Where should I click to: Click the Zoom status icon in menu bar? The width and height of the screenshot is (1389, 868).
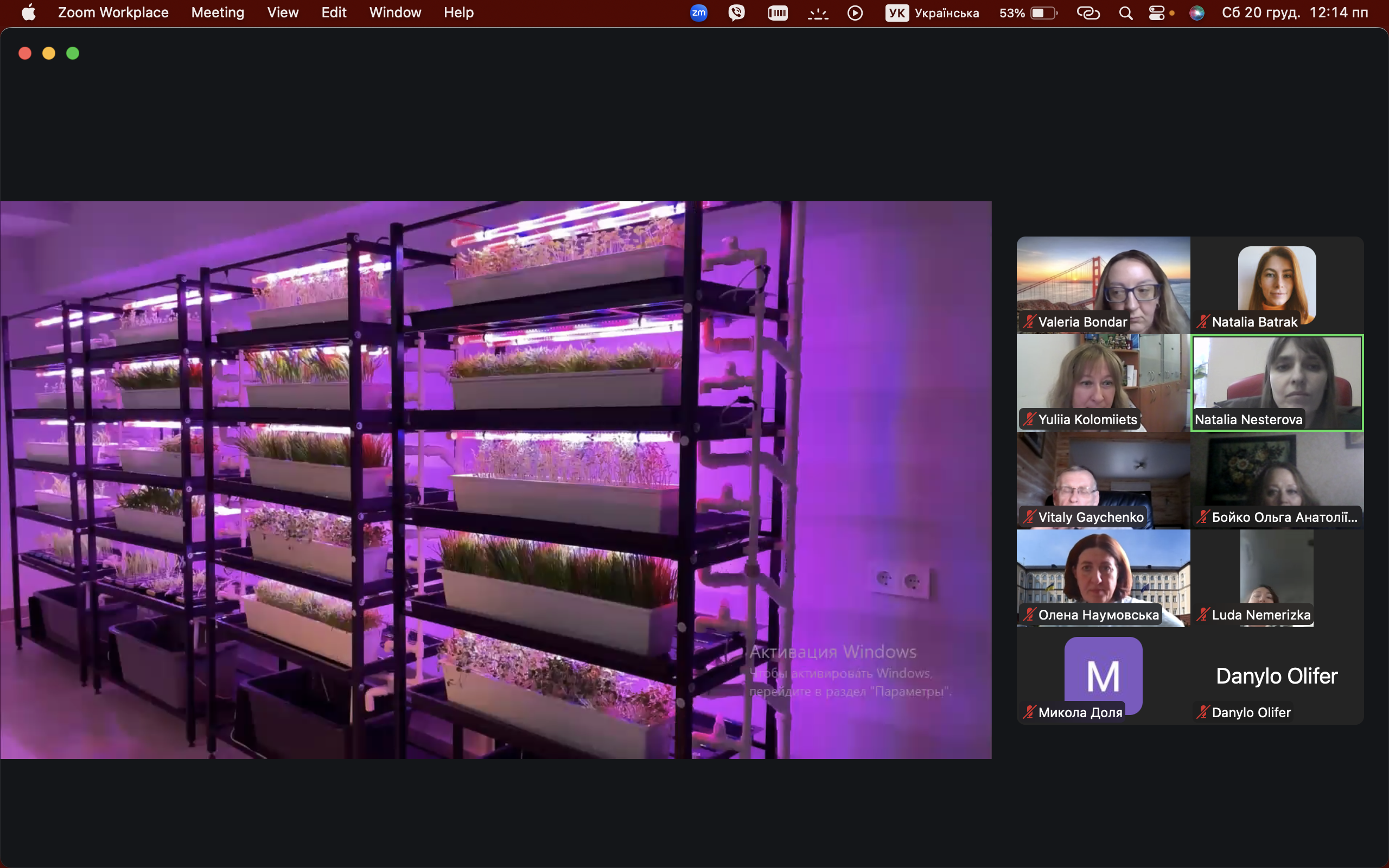698,12
